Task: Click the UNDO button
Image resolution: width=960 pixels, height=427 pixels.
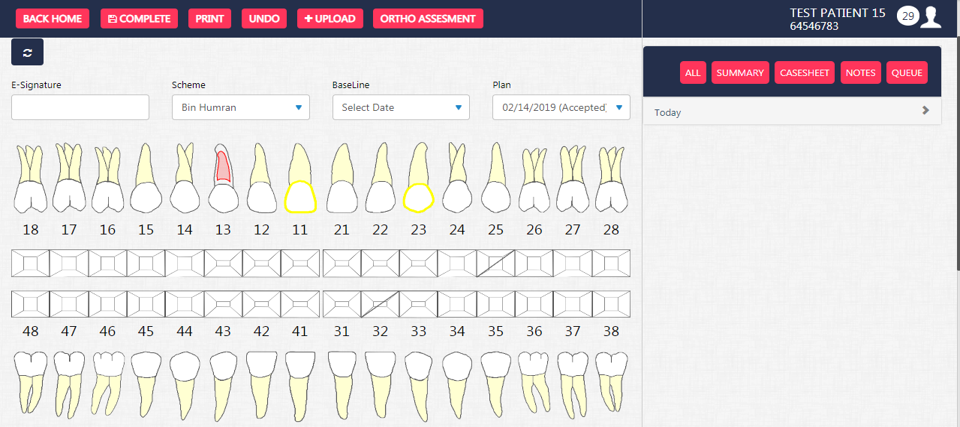Action: point(264,18)
